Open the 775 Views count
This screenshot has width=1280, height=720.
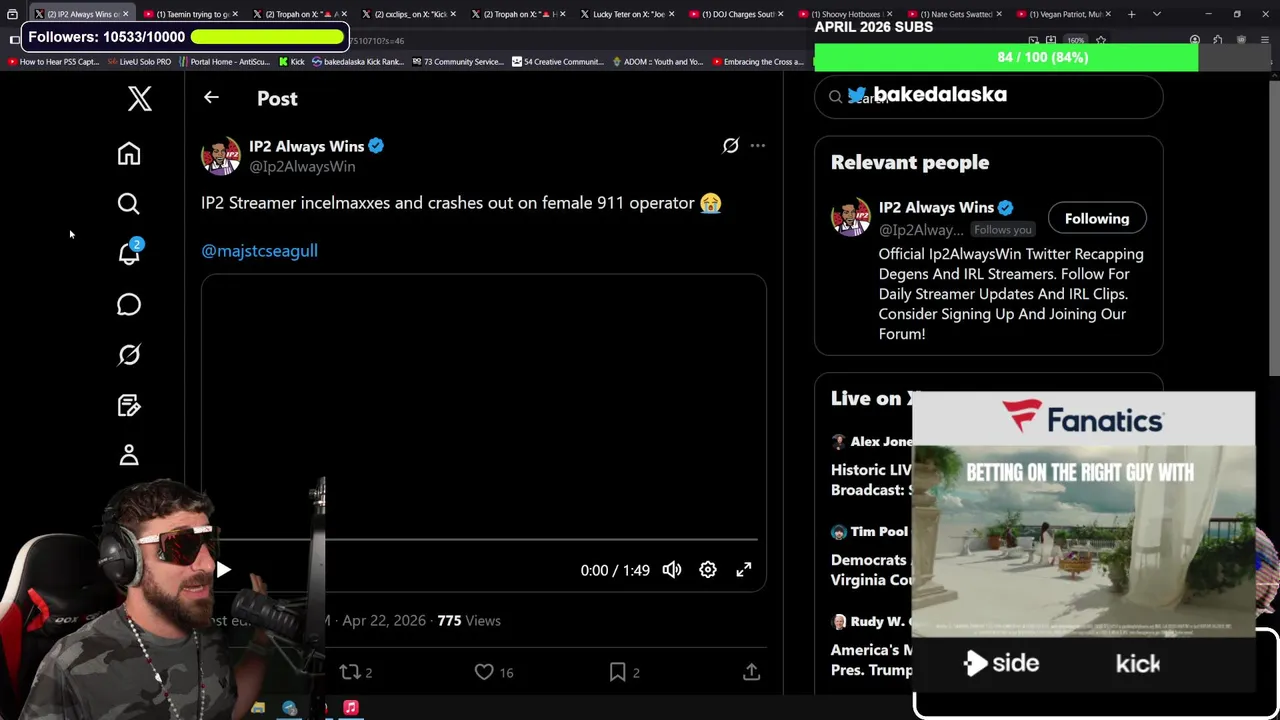click(x=469, y=621)
